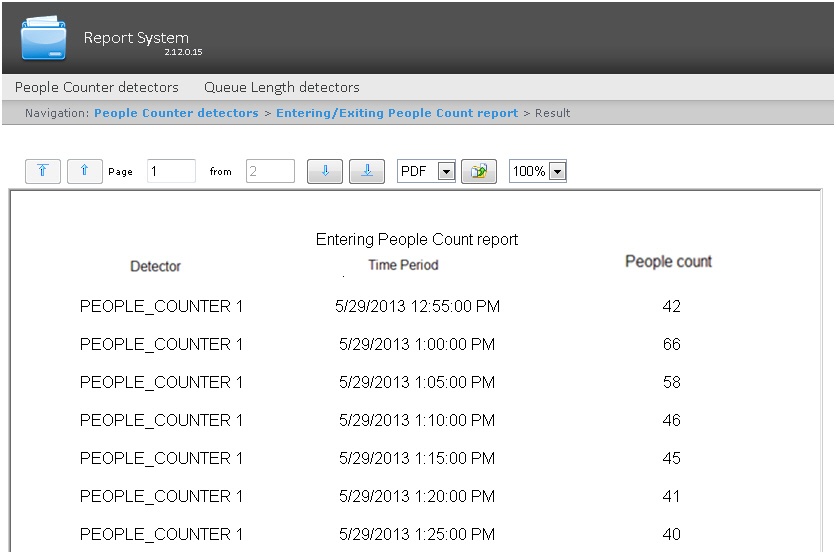
Task: Click people count value 45
Action: 671,458
